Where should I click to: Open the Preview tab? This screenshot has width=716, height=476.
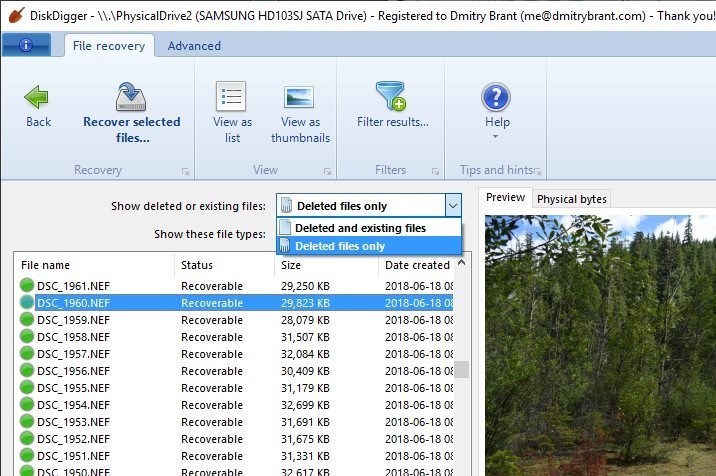point(505,197)
